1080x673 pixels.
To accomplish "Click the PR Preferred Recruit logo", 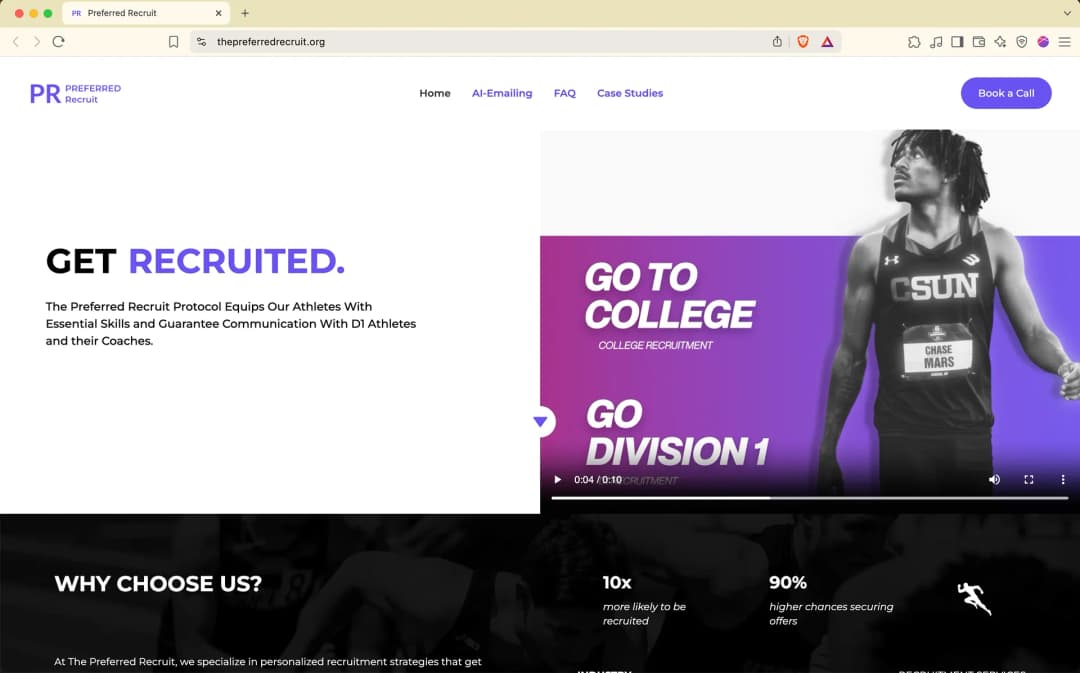I will click(x=75, y=94).
